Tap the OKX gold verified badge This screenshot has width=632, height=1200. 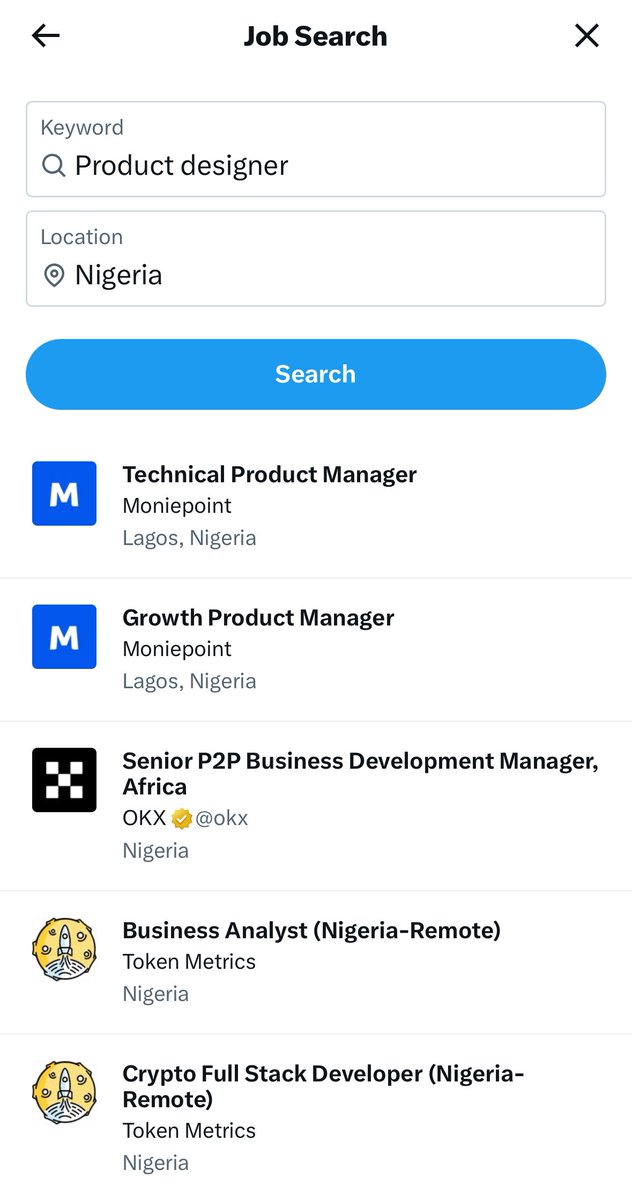tap(181, 819)
